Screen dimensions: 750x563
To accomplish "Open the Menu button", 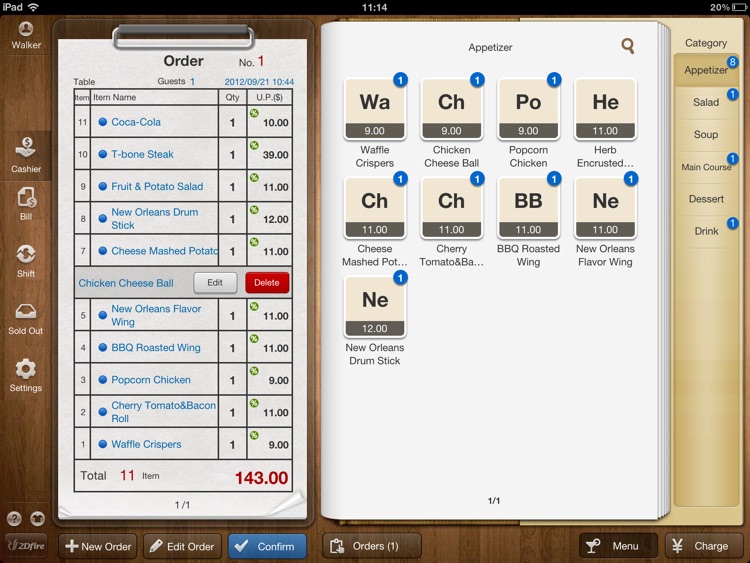I will coord(618,546).
